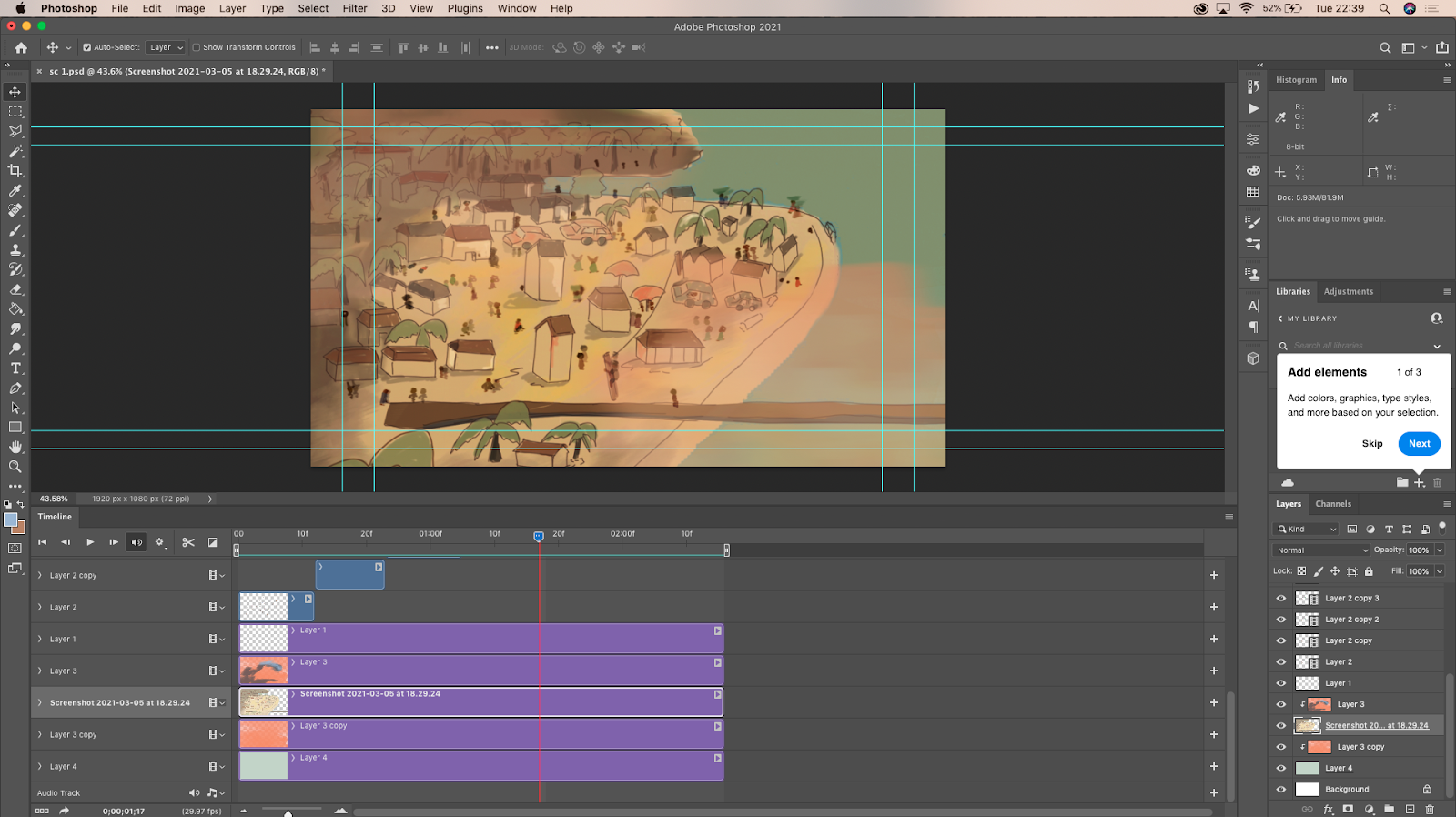Go to first frame button
The width and height of the screenshot is (1456, 817).
(x=42, y=542)
